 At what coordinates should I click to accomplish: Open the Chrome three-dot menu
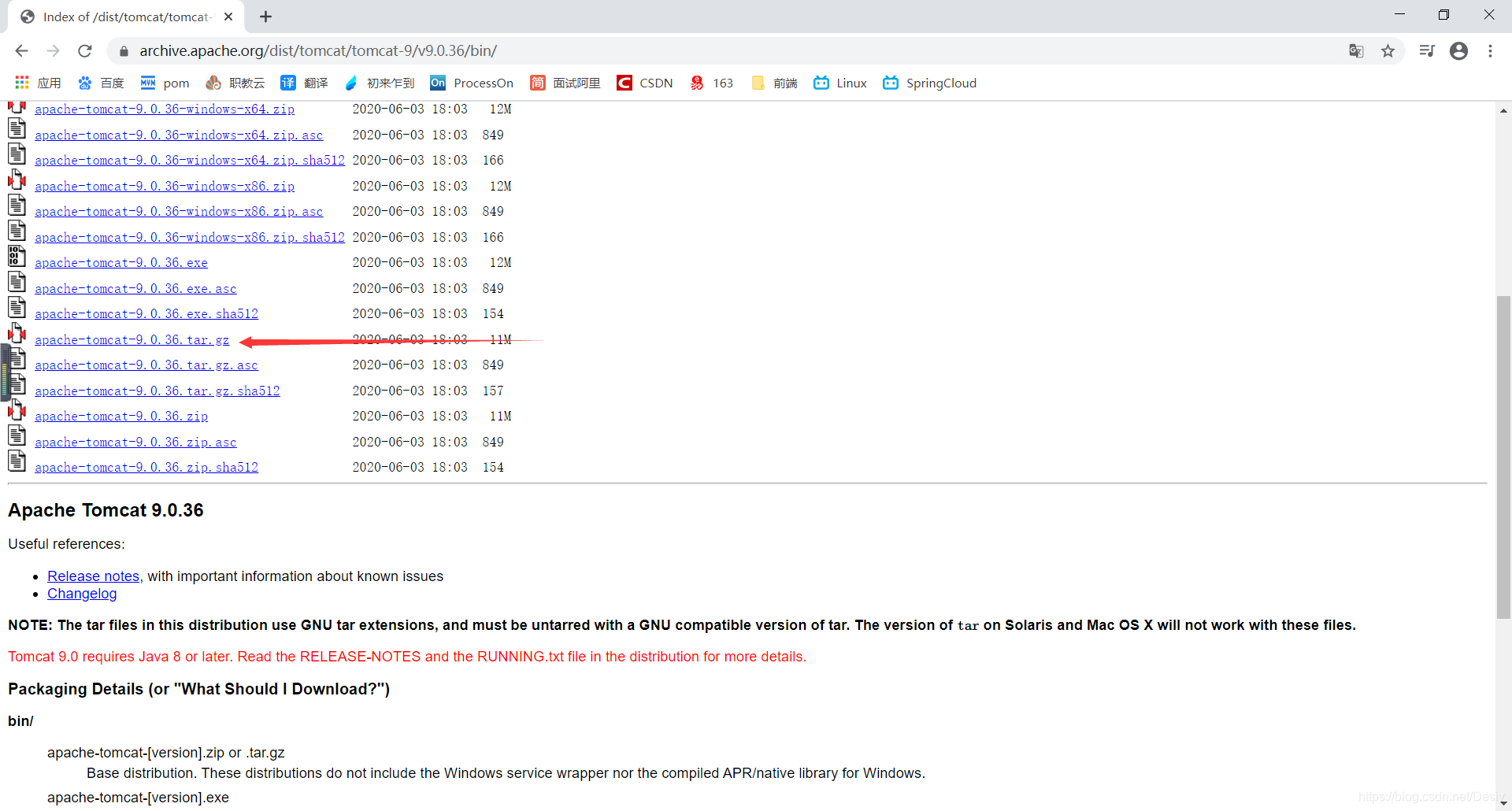tap(1490, 51)
